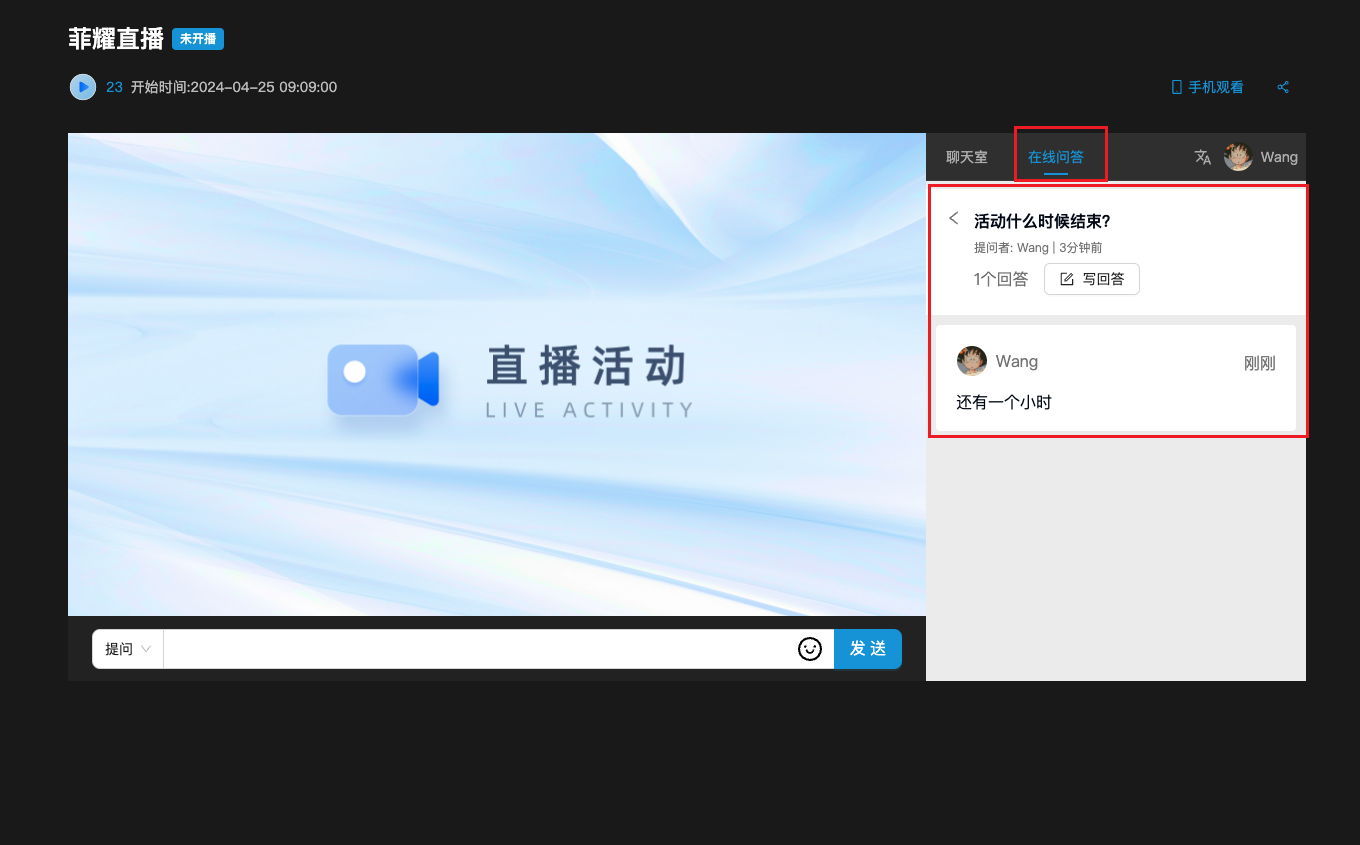Switch to the 聊天室 tab
The height and width of the screenshot is (845, 1360).
[x=966, y=157]
